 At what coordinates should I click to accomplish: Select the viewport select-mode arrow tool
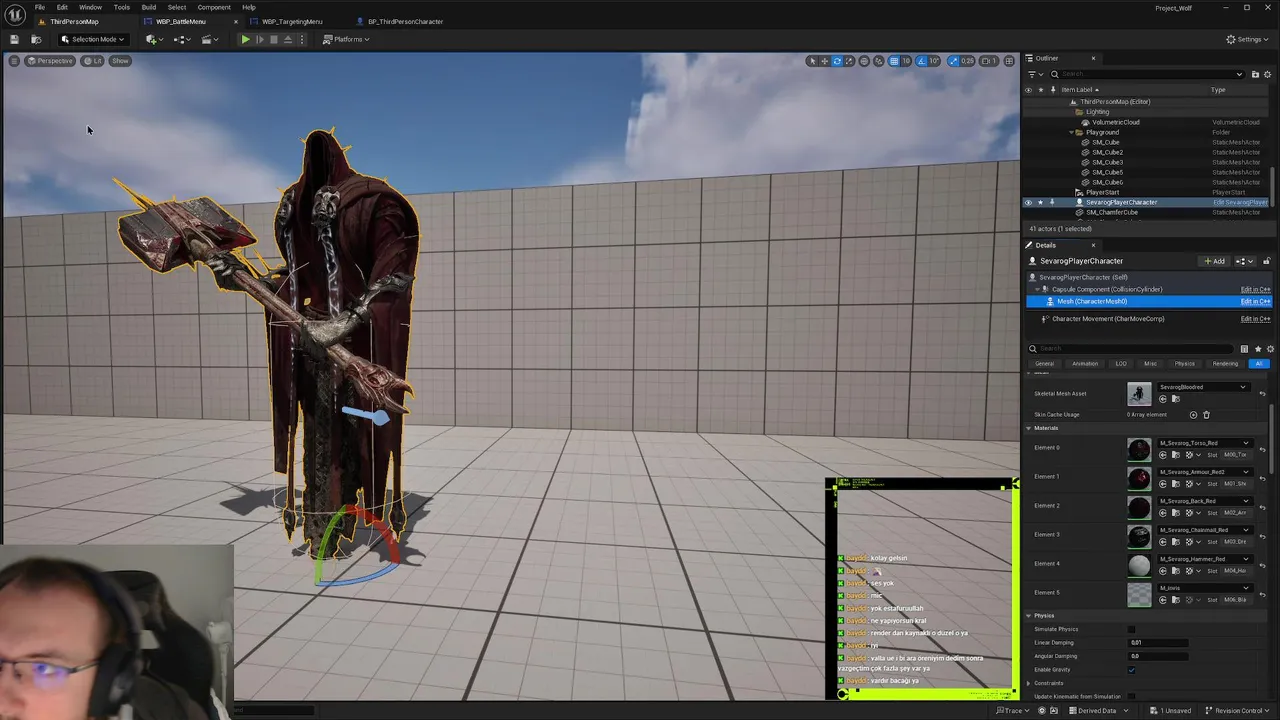812,61
